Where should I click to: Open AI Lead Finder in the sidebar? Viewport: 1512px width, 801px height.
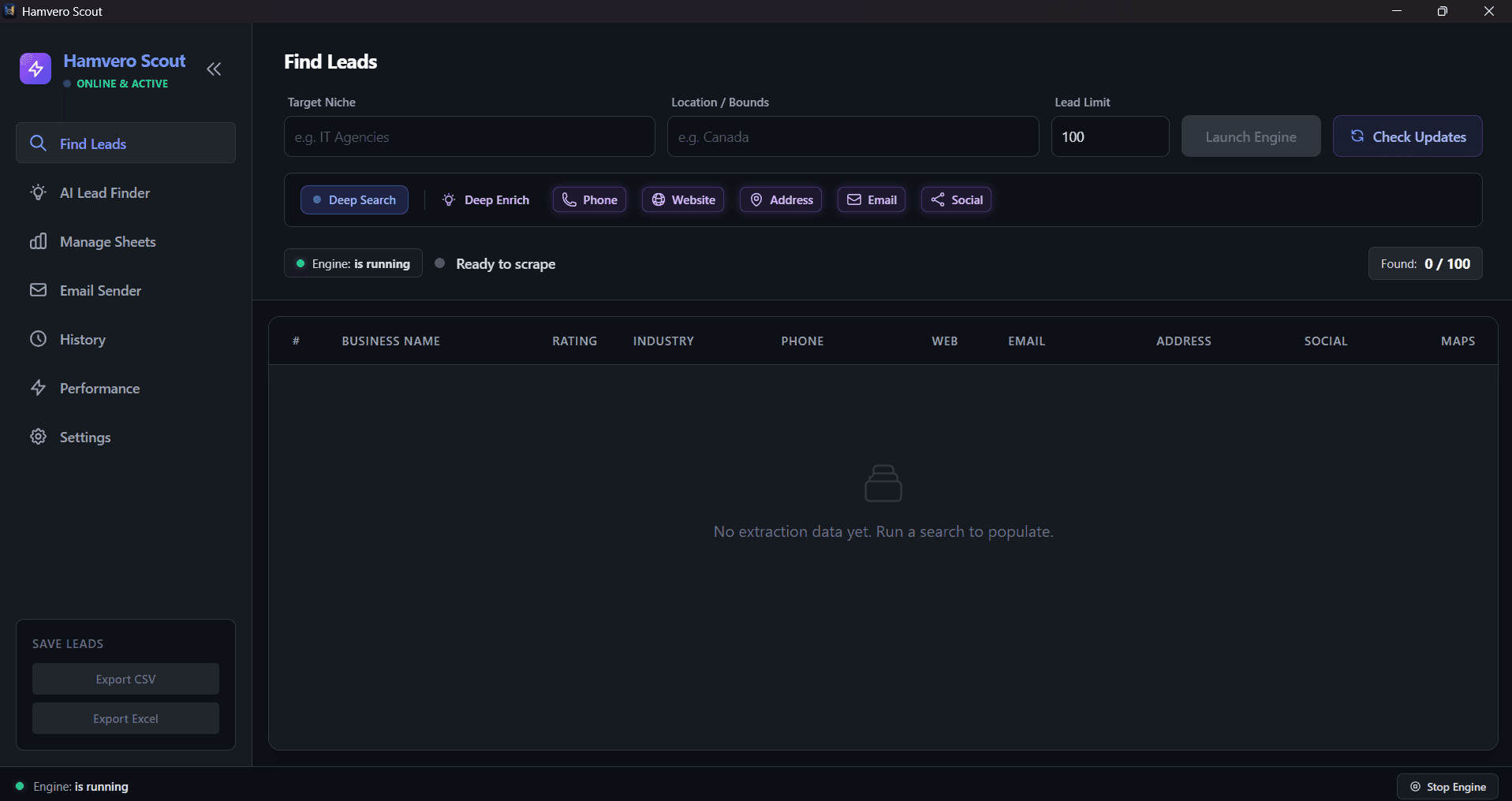125,192
